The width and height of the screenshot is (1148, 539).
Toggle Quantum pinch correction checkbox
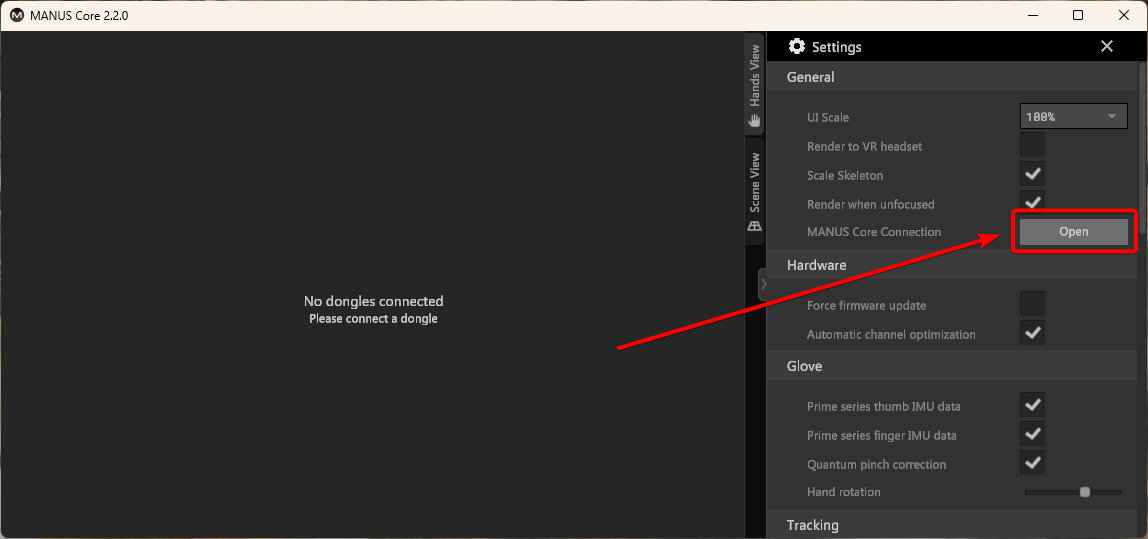click(x=1032, y=464)
